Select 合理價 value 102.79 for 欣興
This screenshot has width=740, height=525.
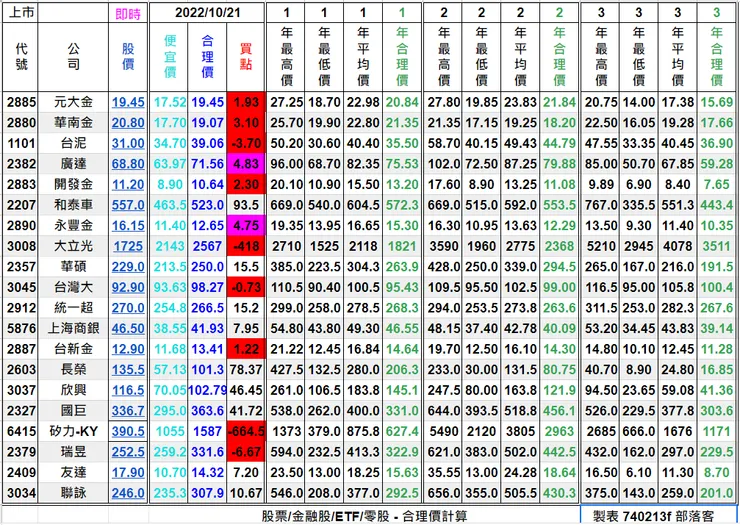(208, 390)
